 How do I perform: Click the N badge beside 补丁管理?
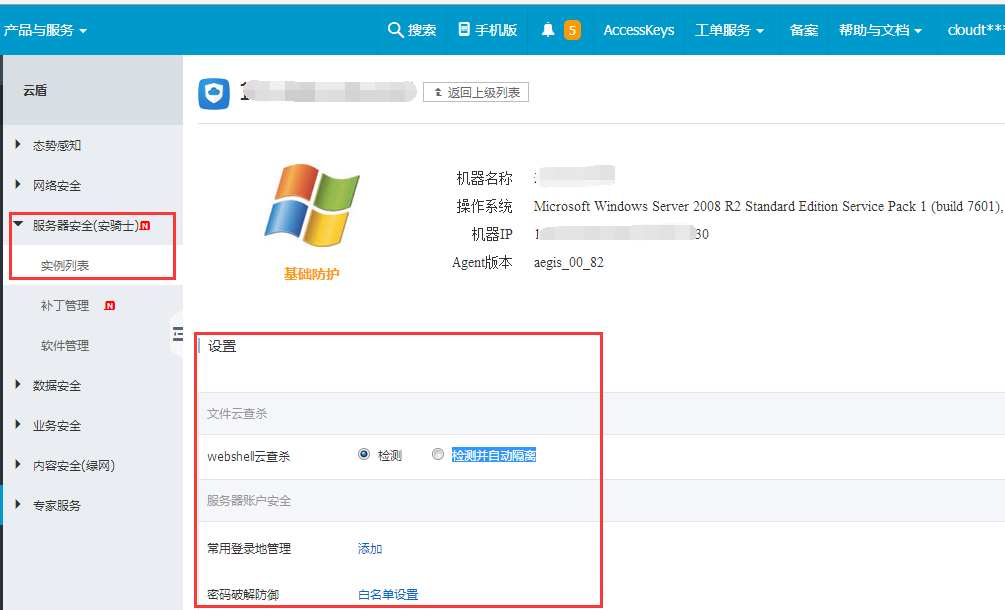coord(110,306)
